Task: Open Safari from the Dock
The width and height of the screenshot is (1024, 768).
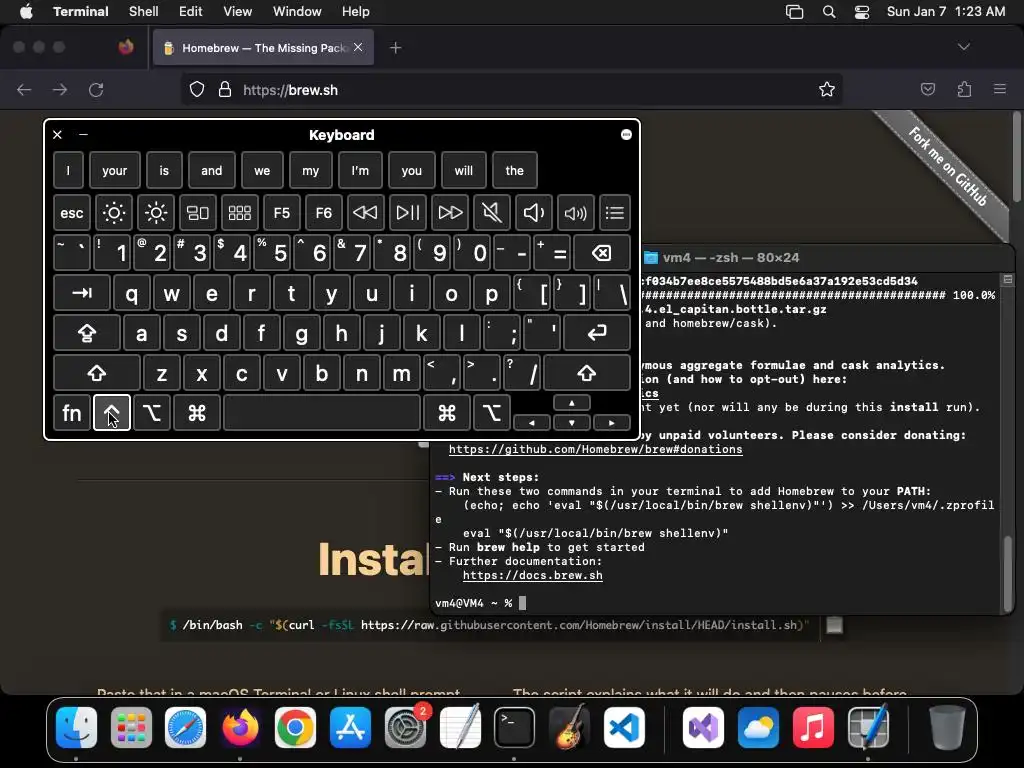Action: [x=185, y=728]
